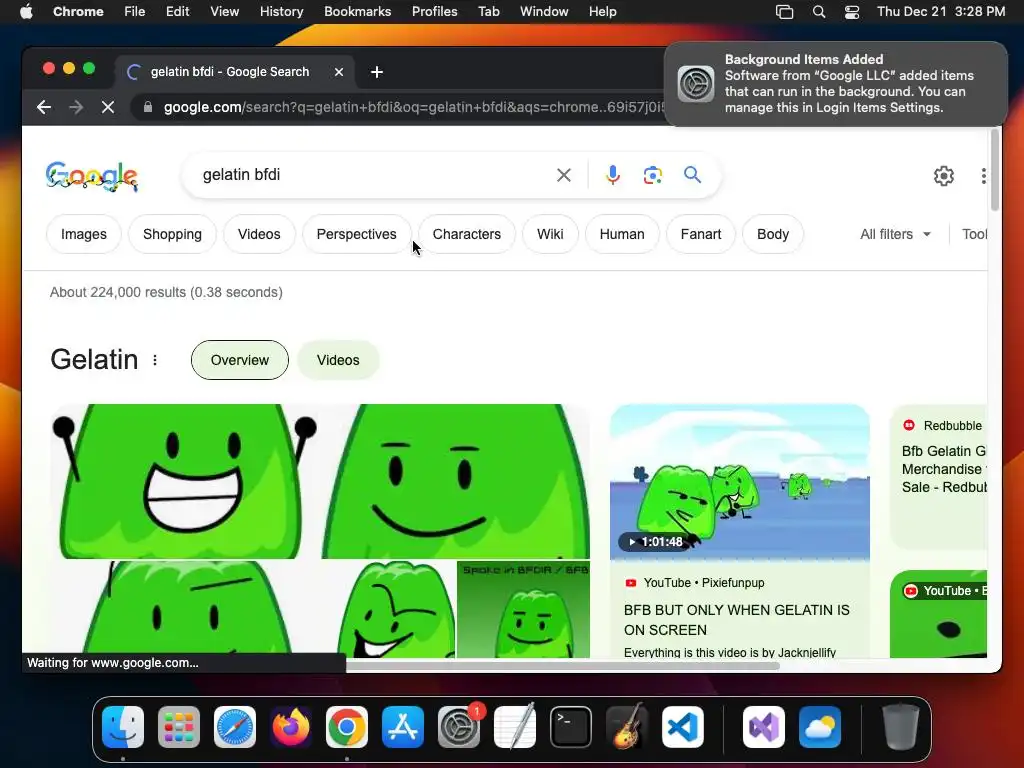Screen dimensions: 1024x768
Task: View site info lock icon
Action: [x=148, y=107]
